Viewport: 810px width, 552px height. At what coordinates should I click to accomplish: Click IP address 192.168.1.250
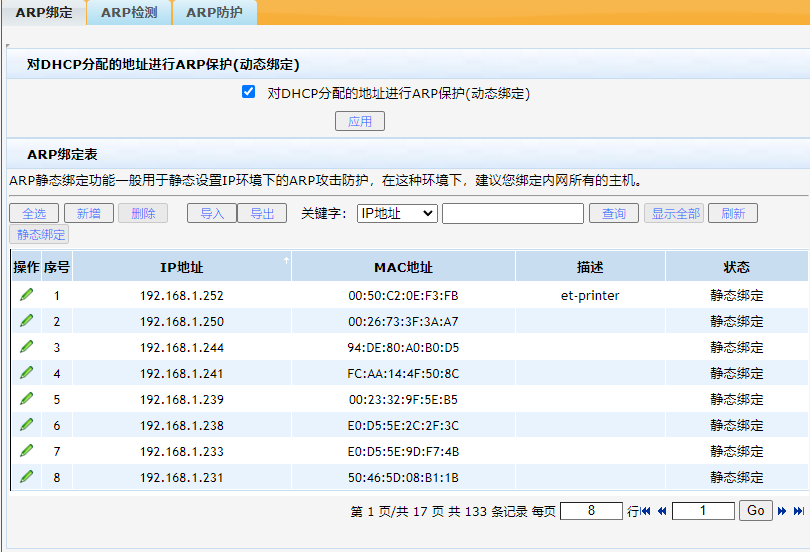182,321
